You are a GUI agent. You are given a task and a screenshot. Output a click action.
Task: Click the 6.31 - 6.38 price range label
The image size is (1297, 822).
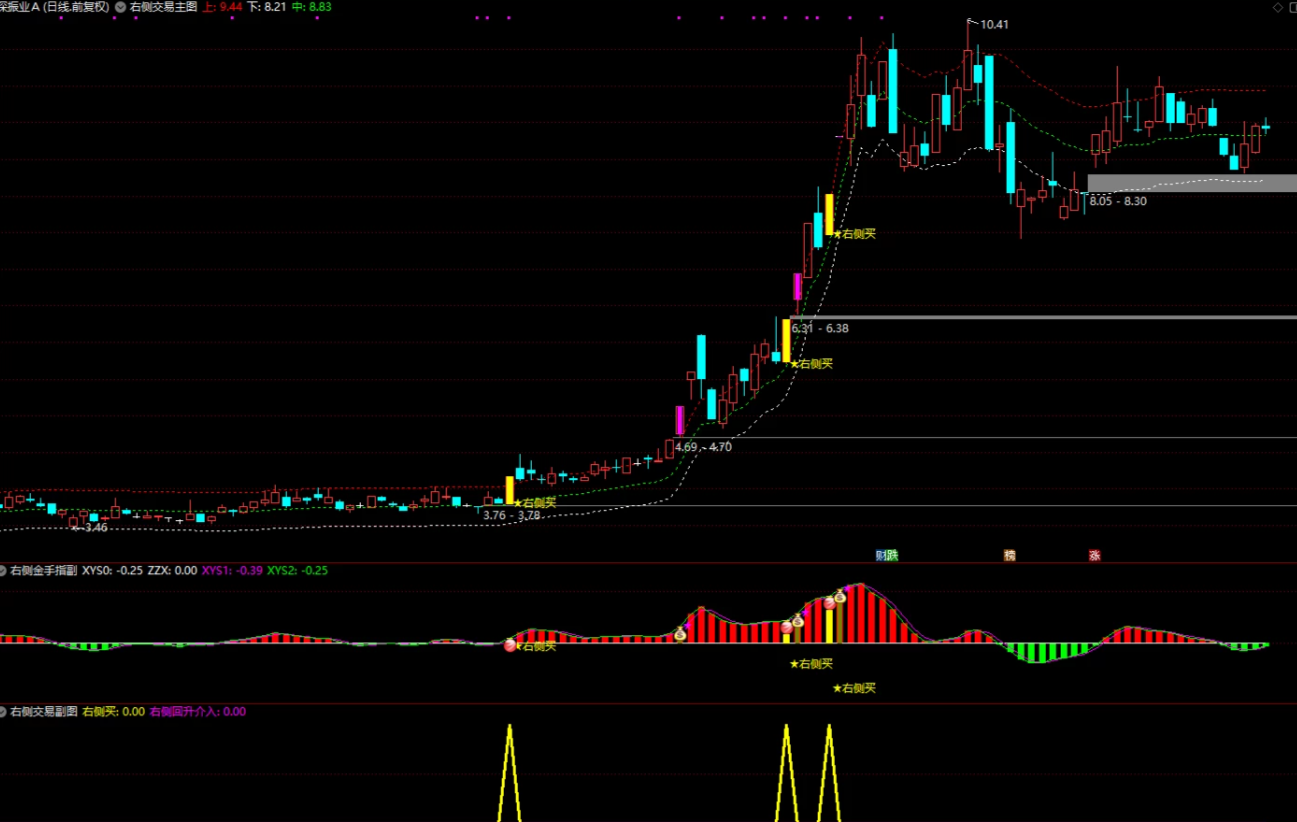tap(819, 328)
